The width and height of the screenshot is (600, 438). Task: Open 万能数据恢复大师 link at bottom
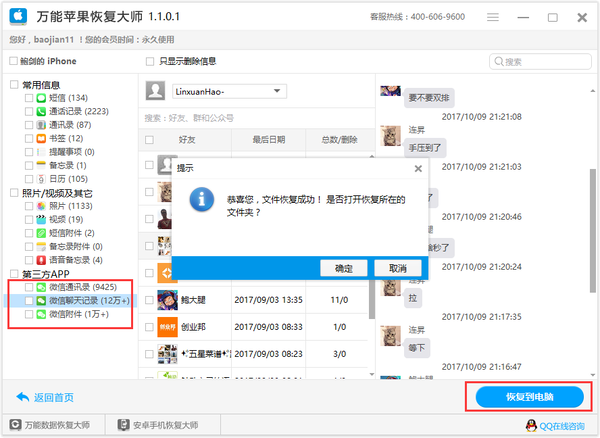[57, 425]
